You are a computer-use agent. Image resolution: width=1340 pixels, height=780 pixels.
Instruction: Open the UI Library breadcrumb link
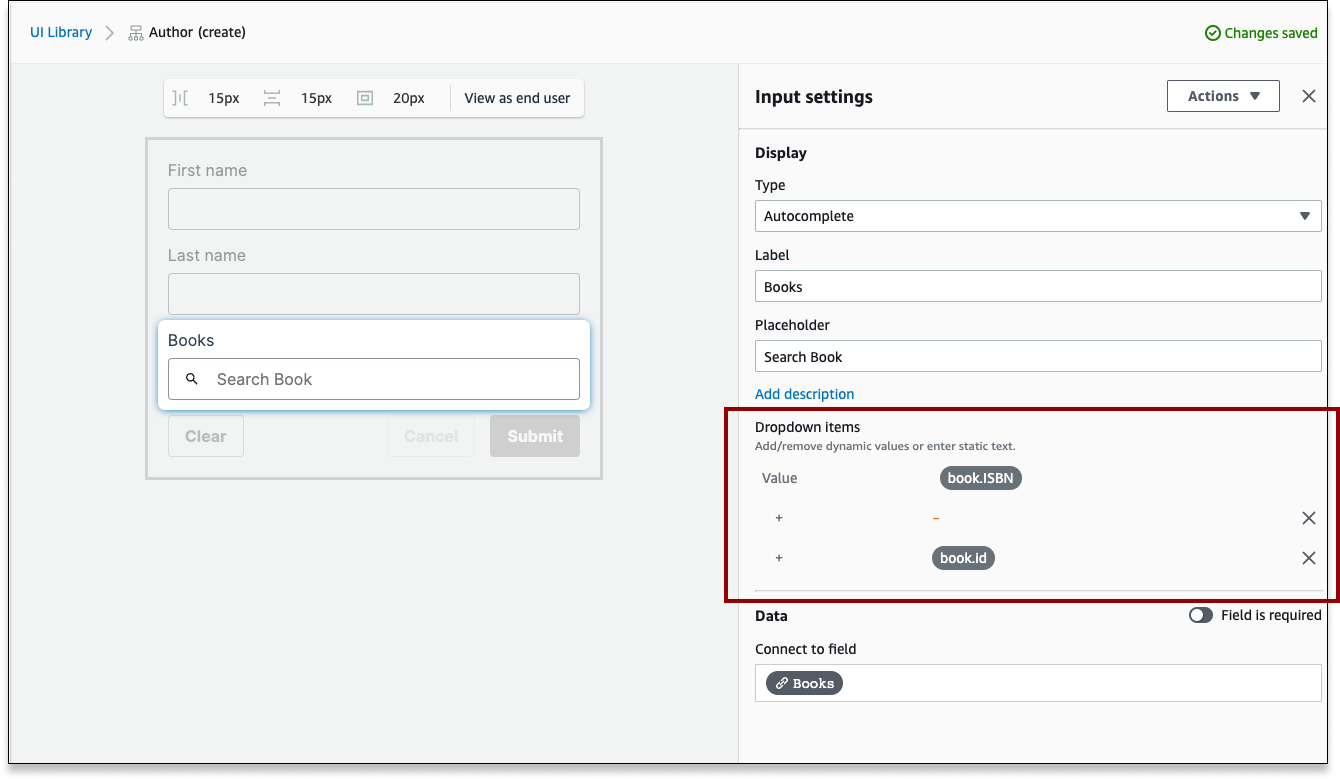(61, 32)
